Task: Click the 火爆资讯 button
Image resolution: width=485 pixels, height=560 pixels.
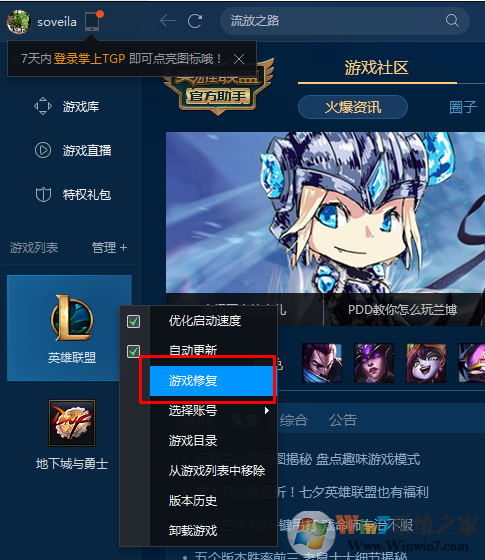Action: [353, 107]
